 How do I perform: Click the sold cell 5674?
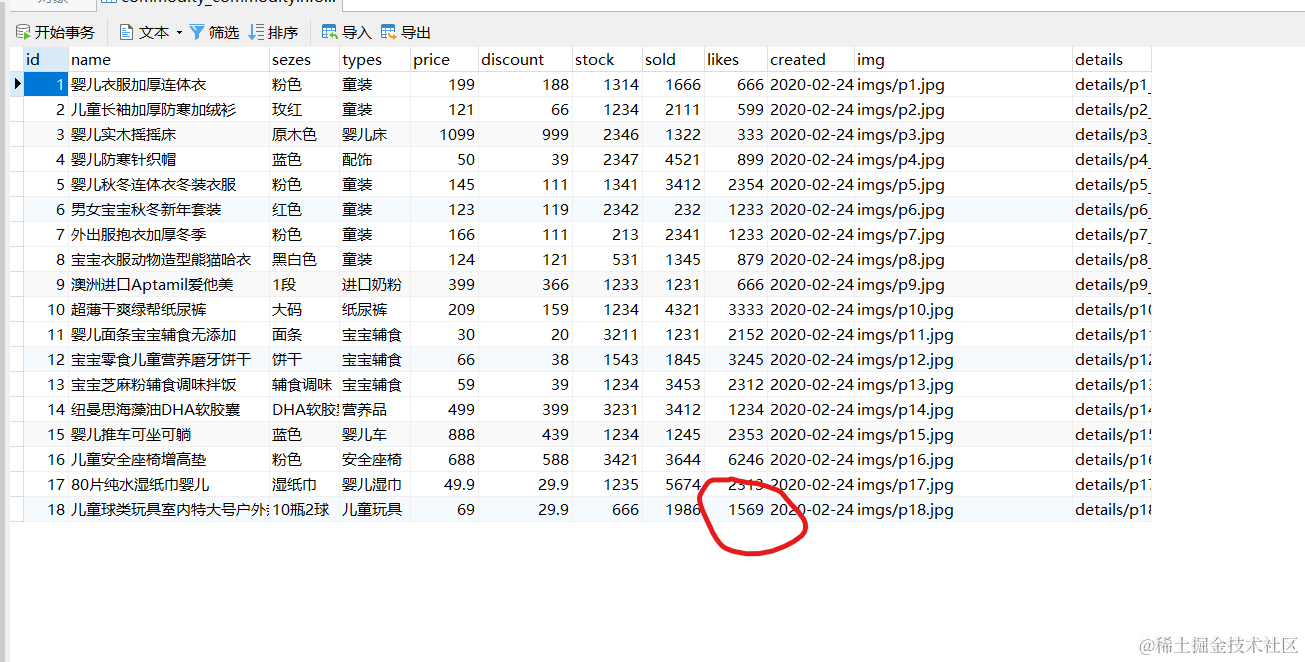(x=673, y=485)
